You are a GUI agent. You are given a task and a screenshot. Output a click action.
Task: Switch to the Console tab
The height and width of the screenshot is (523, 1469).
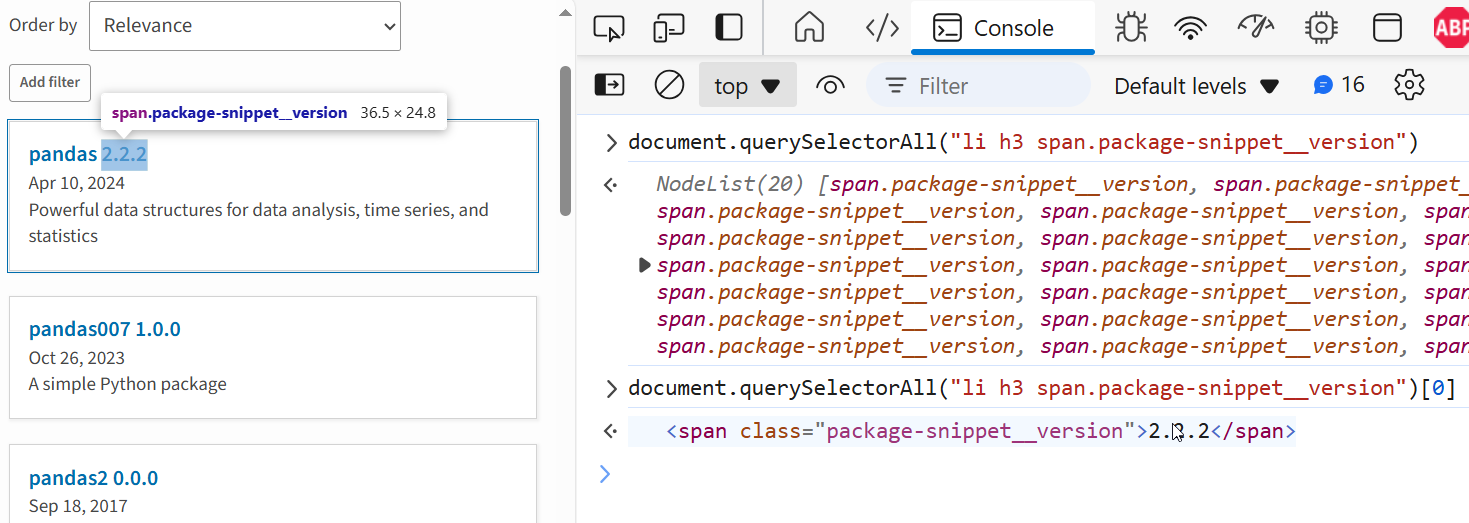[x=1002, y=28]
